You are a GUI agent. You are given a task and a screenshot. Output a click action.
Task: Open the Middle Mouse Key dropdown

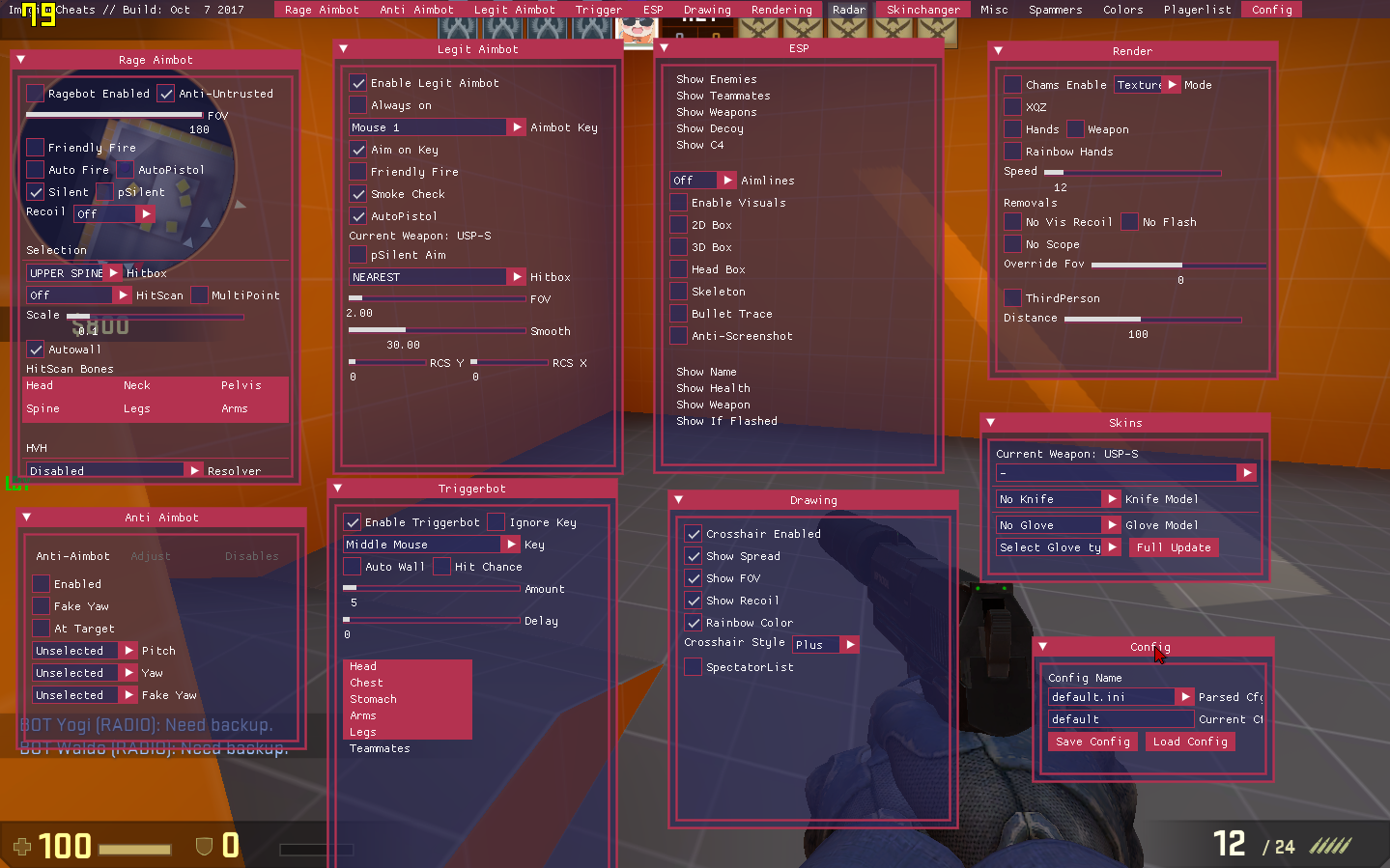coord(432,544)
